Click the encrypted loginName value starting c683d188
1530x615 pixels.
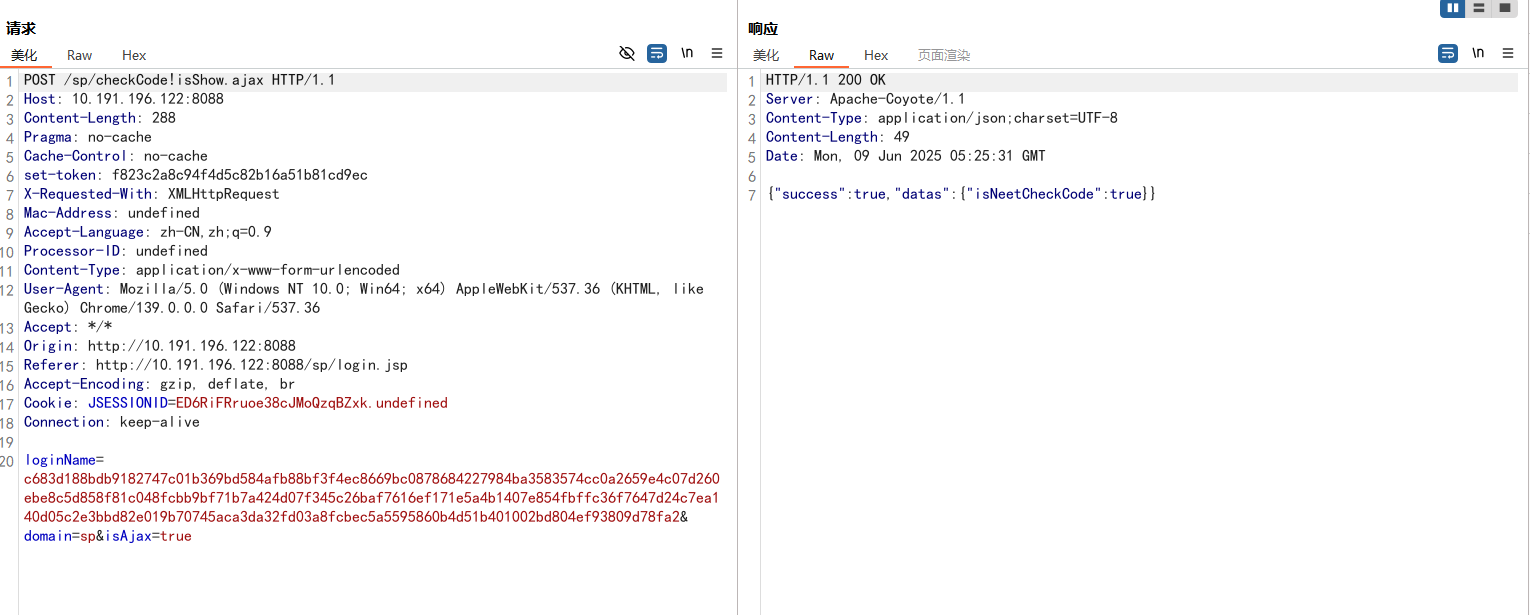click(x=372, y=498)
